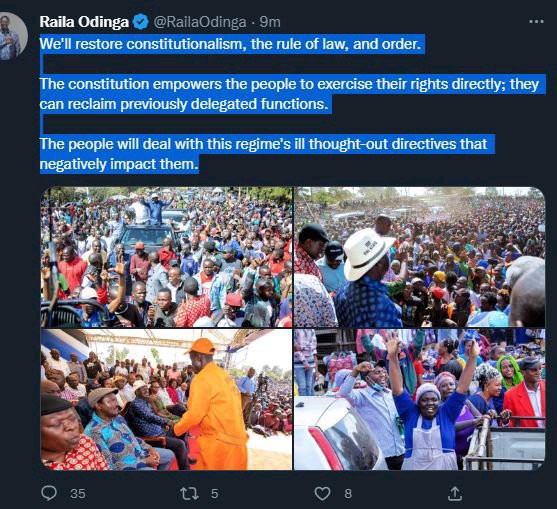
Task: Retweet this post using the retweet icon
Action: [x=189, y=493]
